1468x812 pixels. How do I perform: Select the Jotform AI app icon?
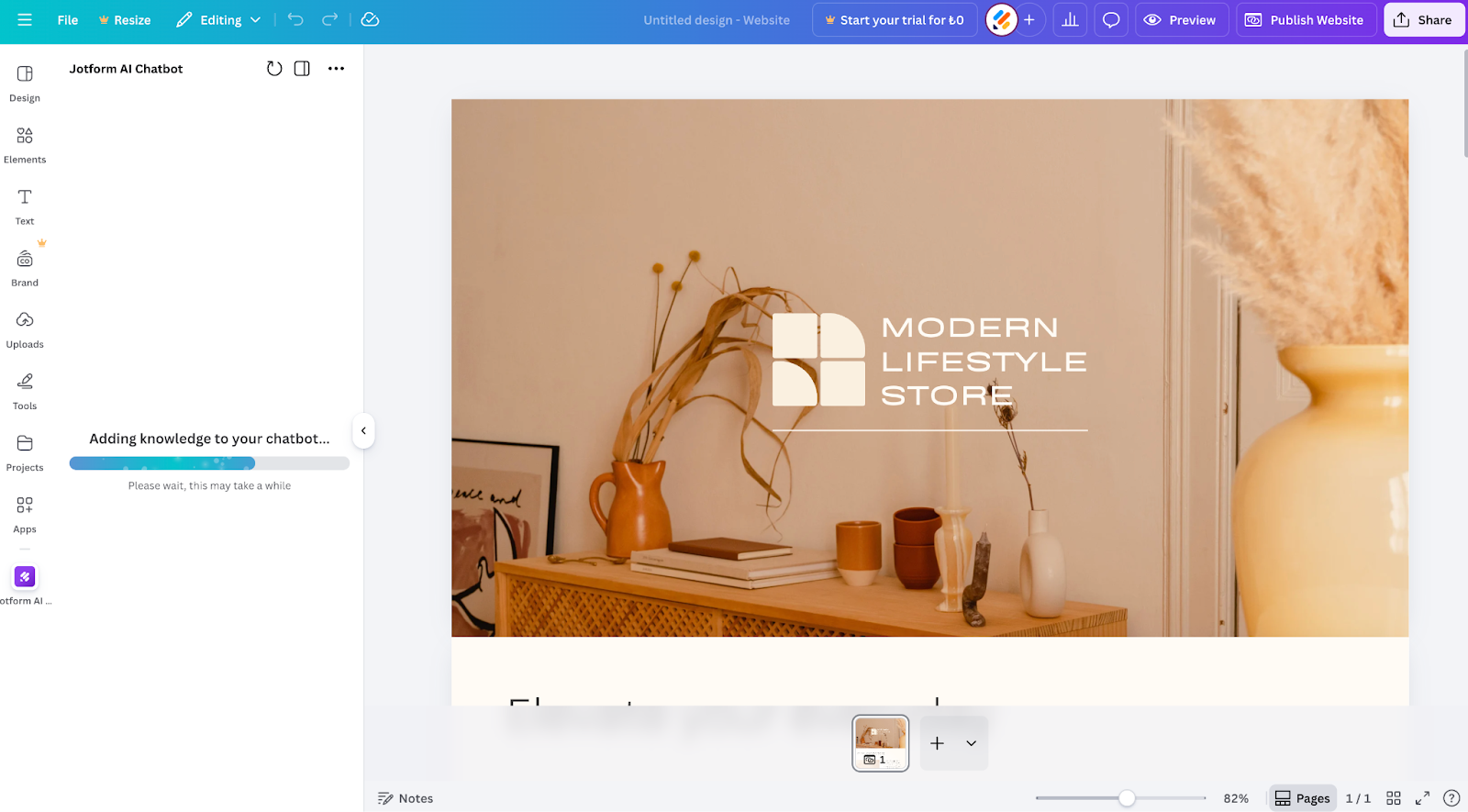point(25,577)
